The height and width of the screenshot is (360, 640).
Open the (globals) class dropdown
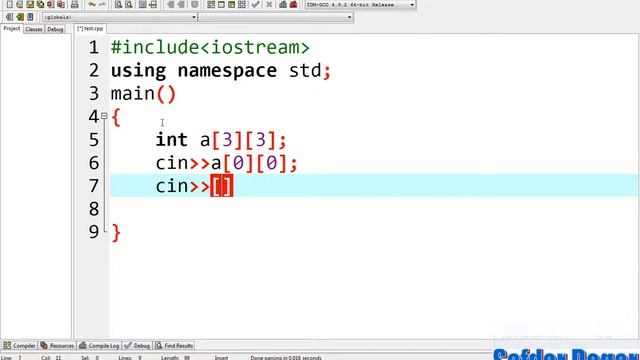[120, 17]
